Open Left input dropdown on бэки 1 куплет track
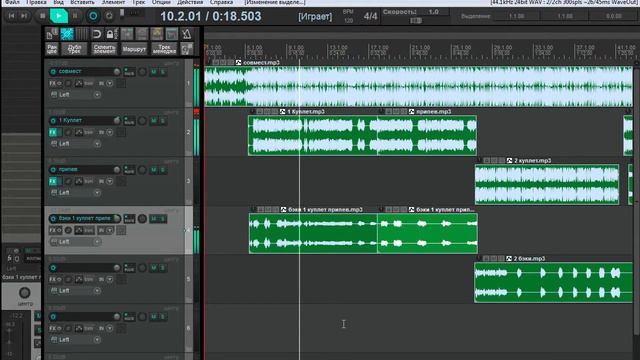The image size is (640, 360). [x=97, y=242]
